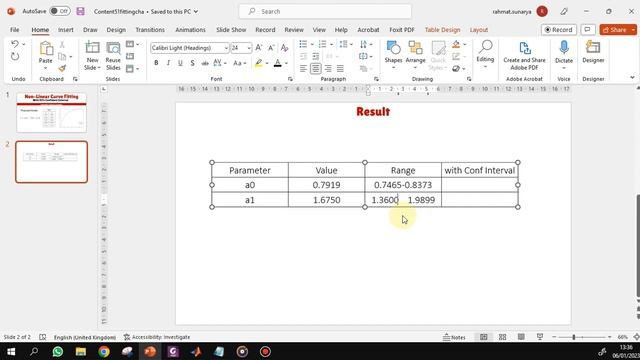Open the Table Design tab

coord(442,30)
